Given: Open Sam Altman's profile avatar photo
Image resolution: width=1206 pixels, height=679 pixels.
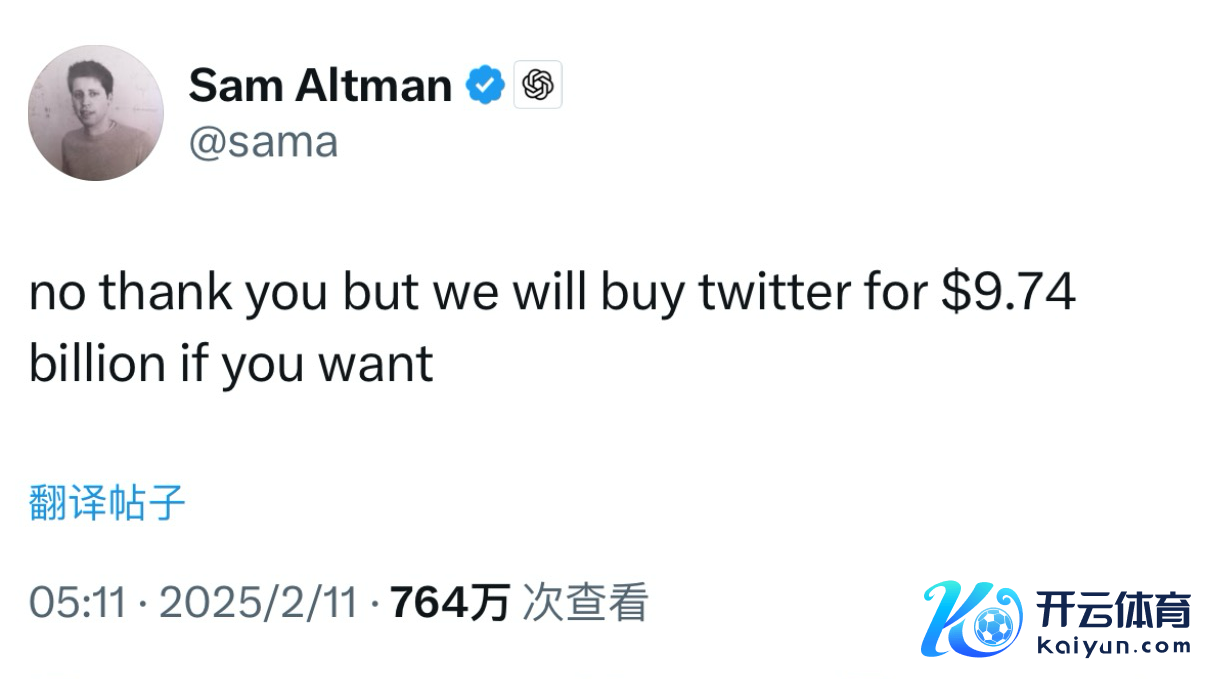Looking at the screenshot, I should pyautogui.click(x=96, y=113).
